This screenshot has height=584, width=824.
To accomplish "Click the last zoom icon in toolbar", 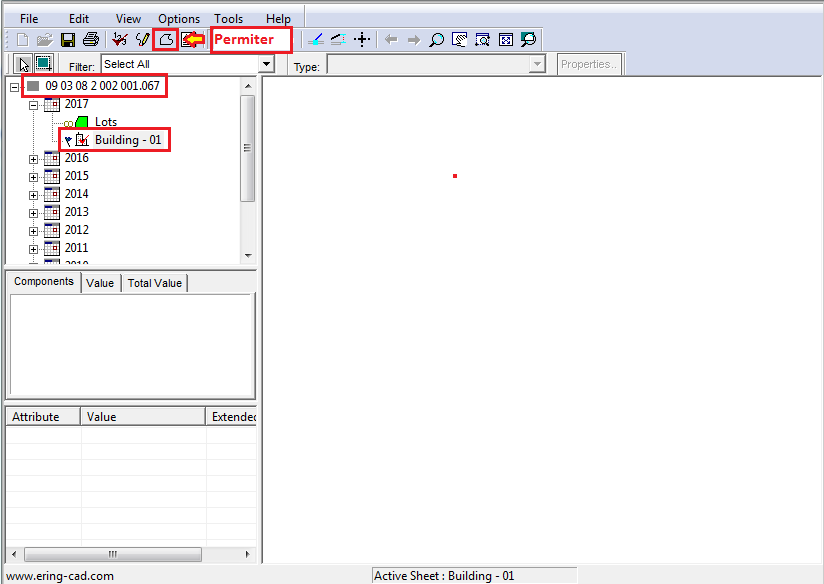I will 528,40.
